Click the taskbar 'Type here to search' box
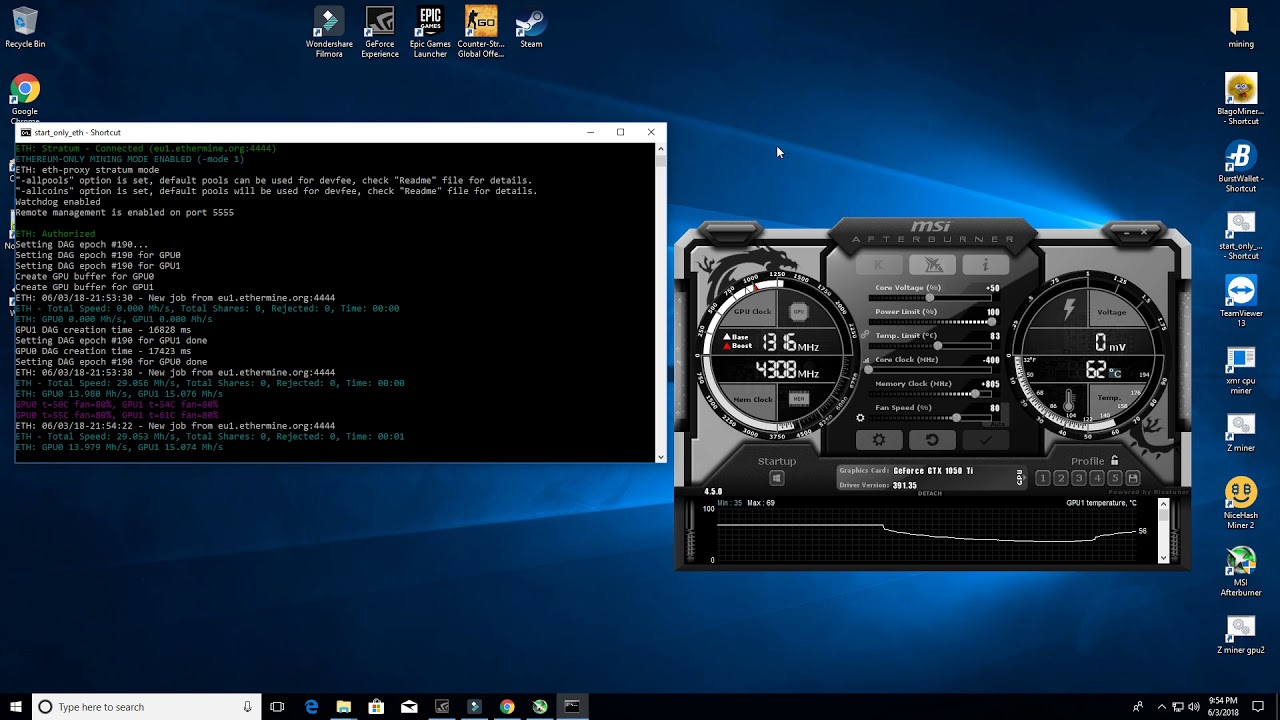This screenshot has height=720, width=1280. (x=146, y=707)
